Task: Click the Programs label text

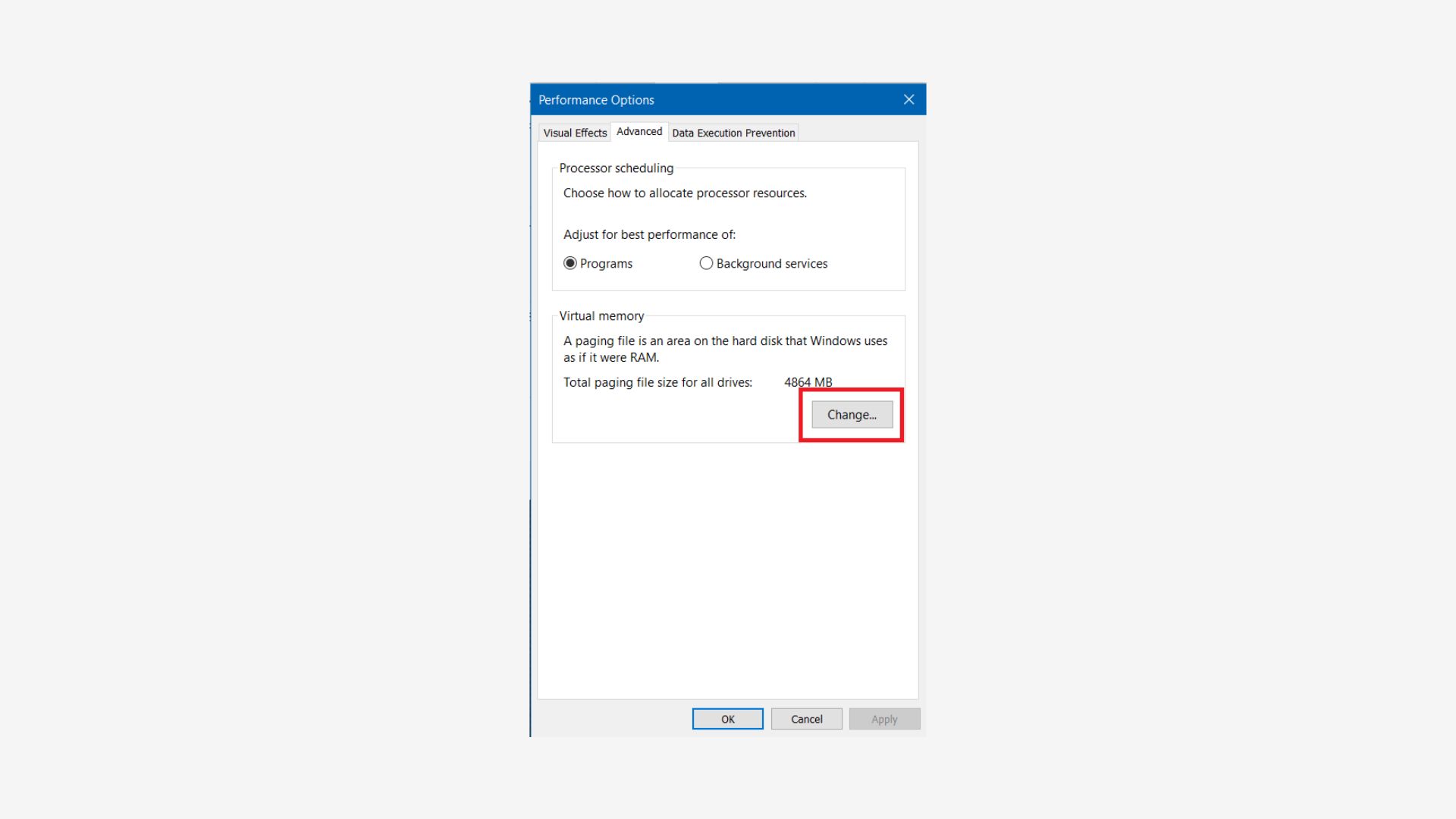Action: click(x=606, y=264)
